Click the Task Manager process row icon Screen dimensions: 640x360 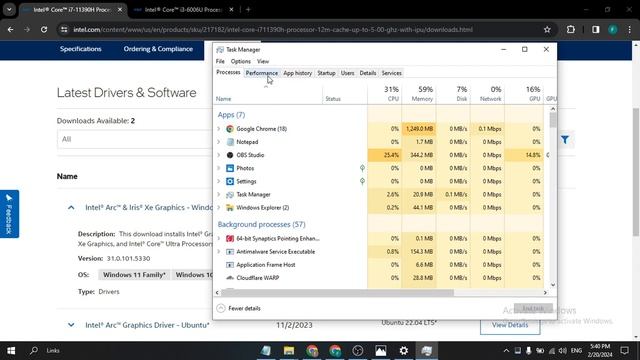pyautogui.click(x=230, y=195)
